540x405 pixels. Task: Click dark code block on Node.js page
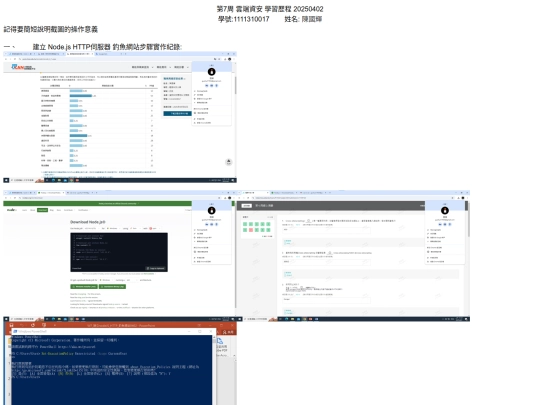pos(119,252)
